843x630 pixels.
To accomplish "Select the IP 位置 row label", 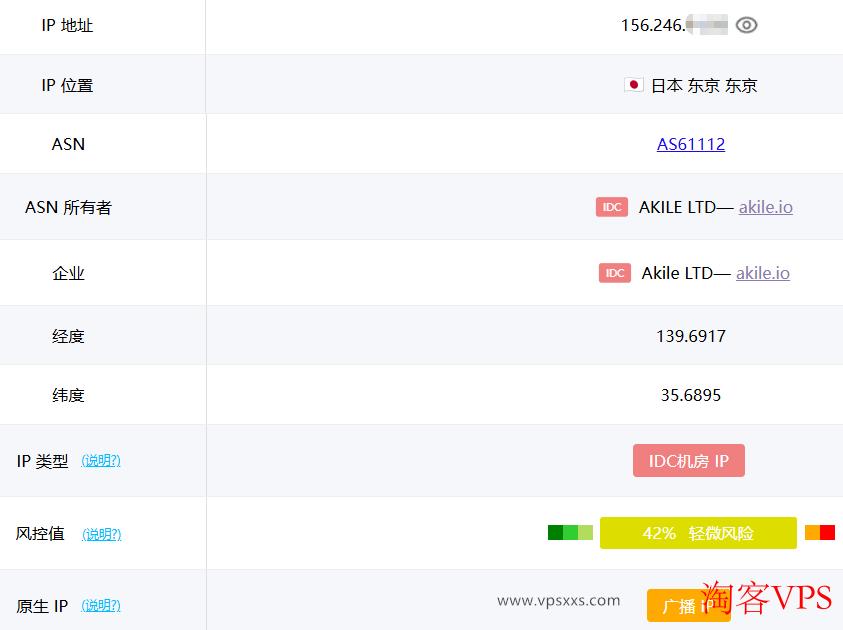I will pyautogui.click(x=68, y=84).
